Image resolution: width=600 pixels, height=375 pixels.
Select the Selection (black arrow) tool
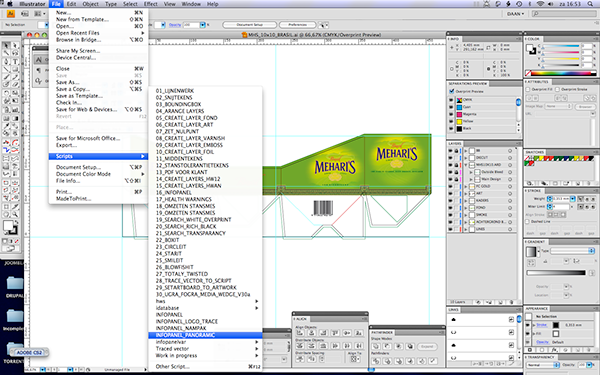click(6, 46)
